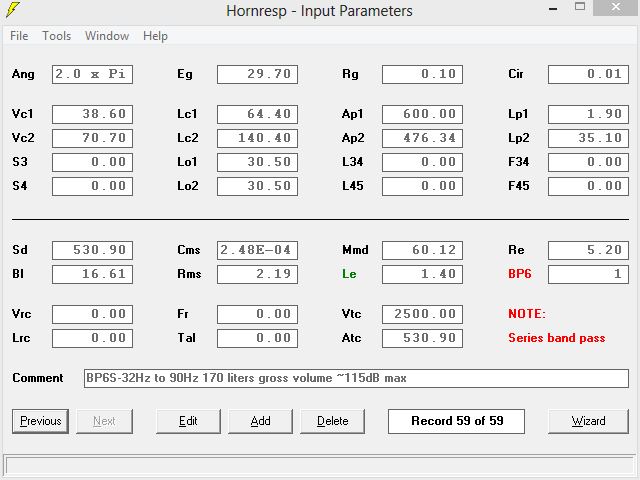Click the S4 input field
Viewport: 640px width, 480px height.
pyautogui.click(x=92, y=187)
